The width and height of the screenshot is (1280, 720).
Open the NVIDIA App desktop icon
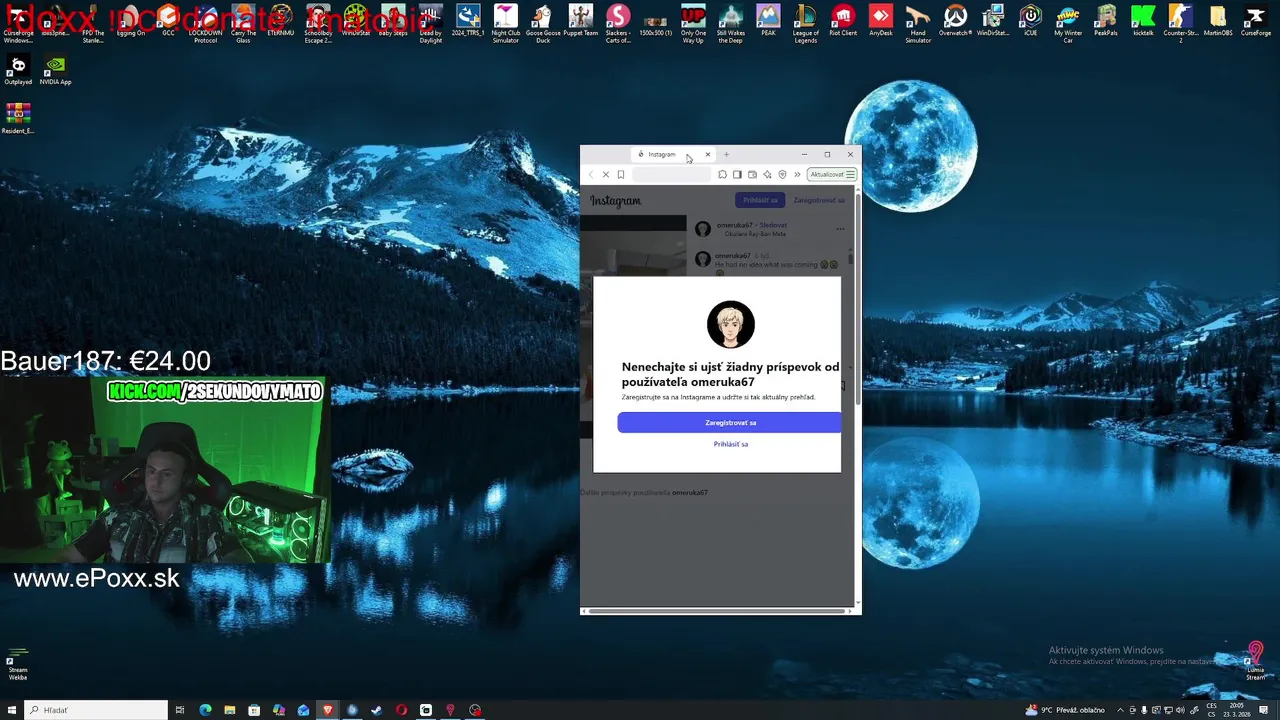point(55,70)
